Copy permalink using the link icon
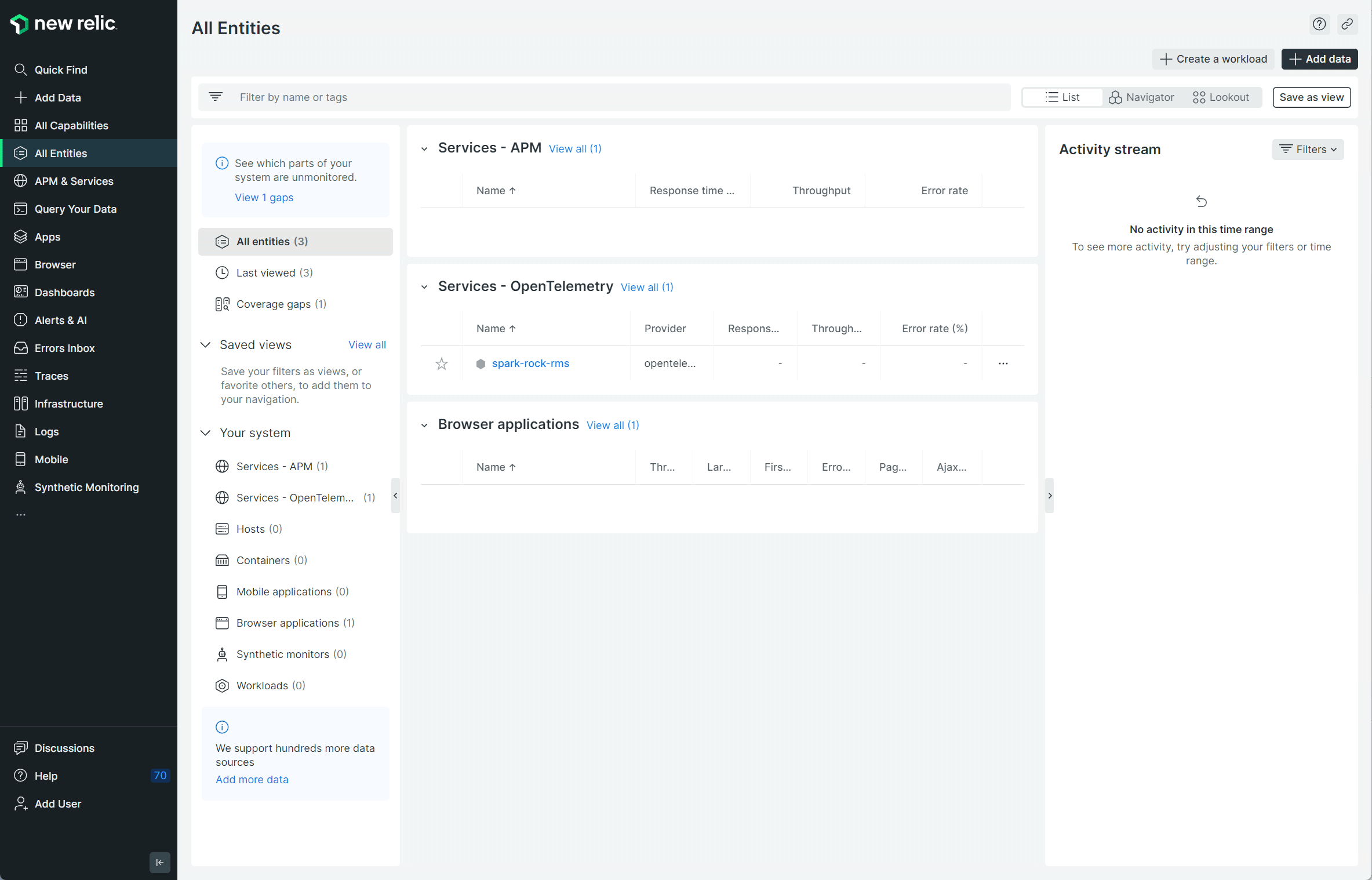 point(1347,24)
